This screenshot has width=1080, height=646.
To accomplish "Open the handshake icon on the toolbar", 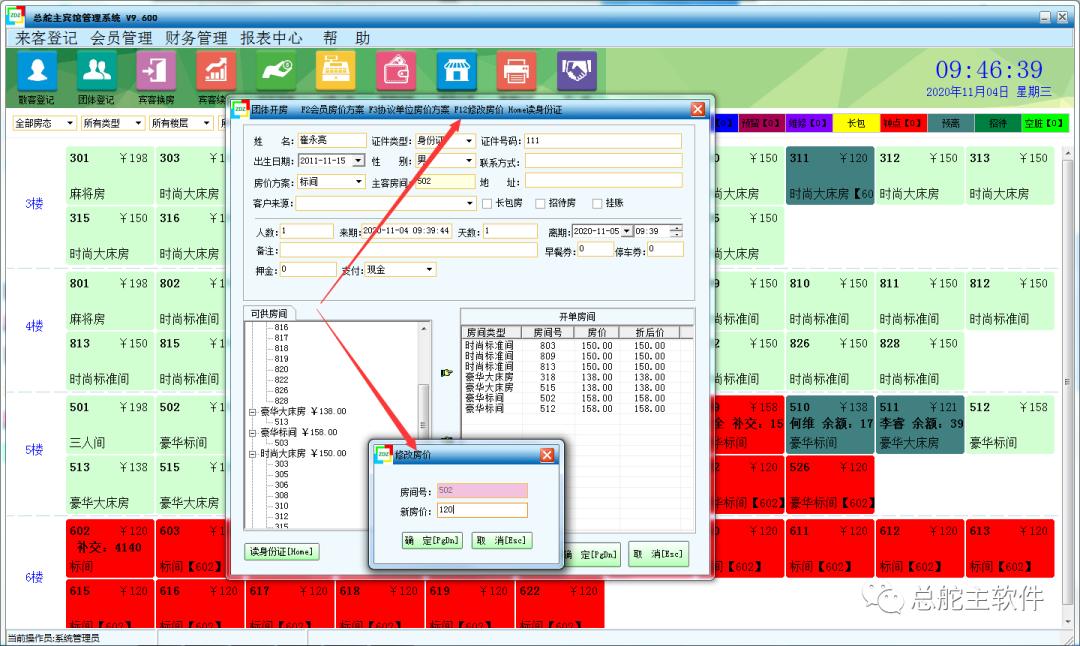I will pyautogui.click(x=576, y=70).
